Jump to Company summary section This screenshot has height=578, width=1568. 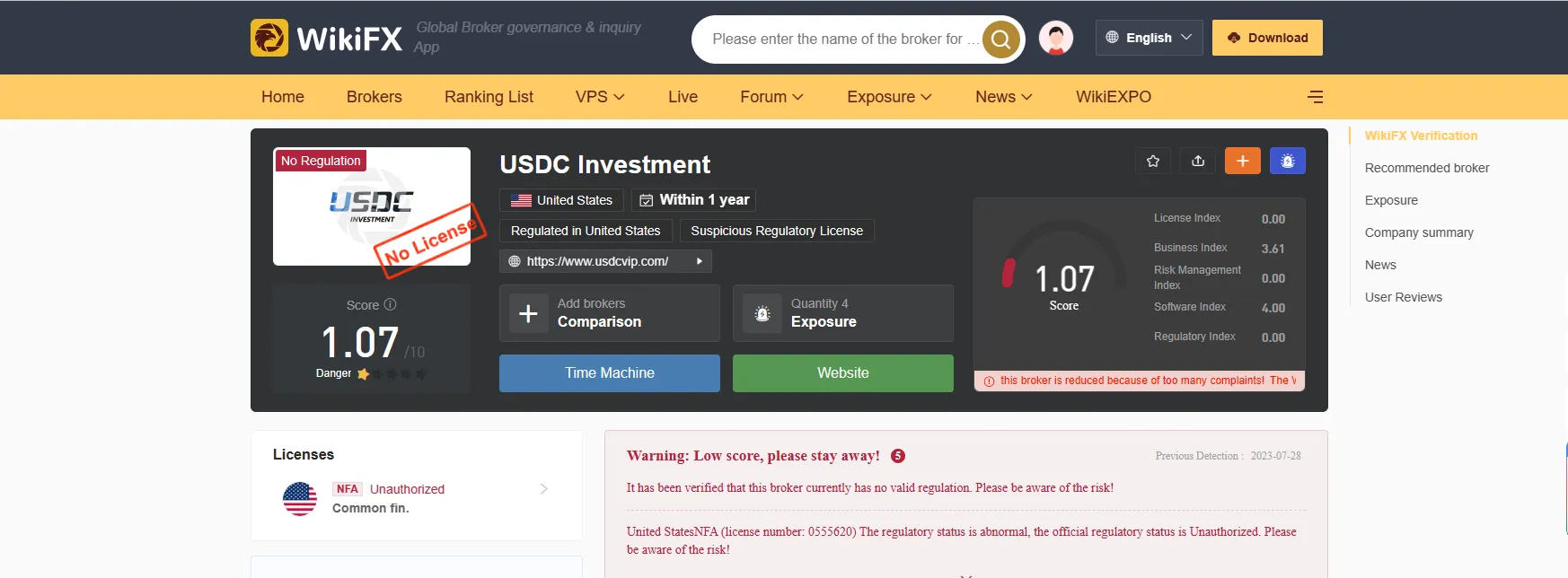1419,232
